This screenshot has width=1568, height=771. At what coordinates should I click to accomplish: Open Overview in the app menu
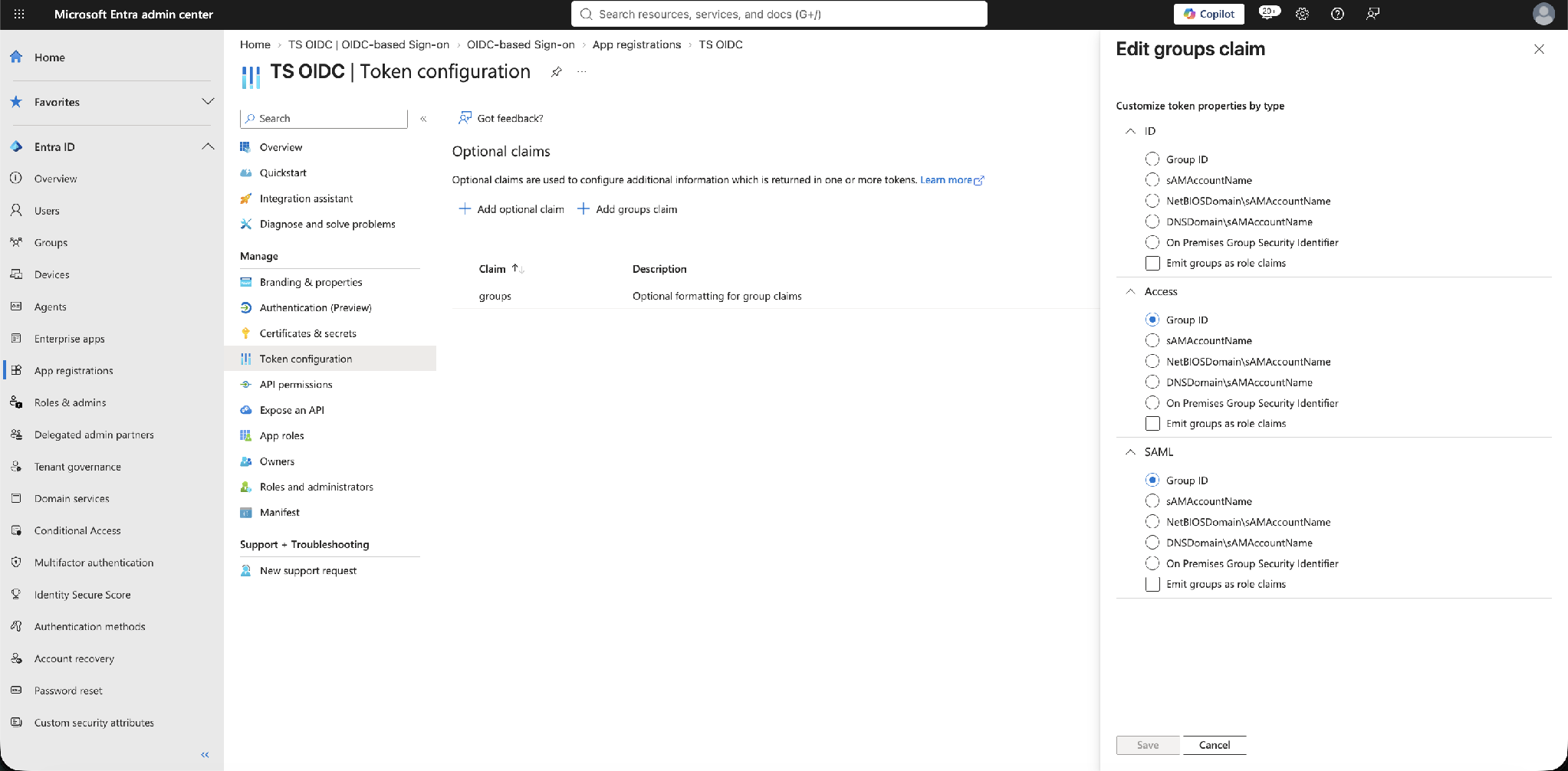281,147
